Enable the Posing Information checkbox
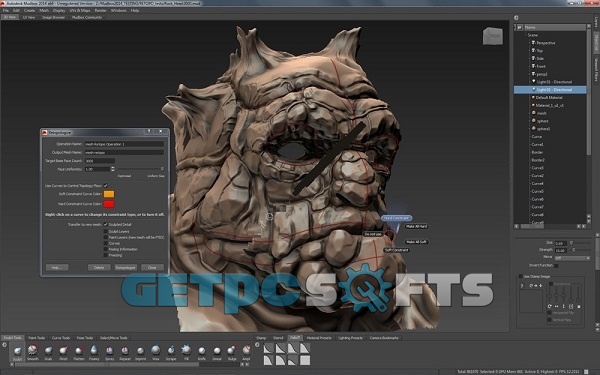Screen dimensions: 600x375 [106, 249]
